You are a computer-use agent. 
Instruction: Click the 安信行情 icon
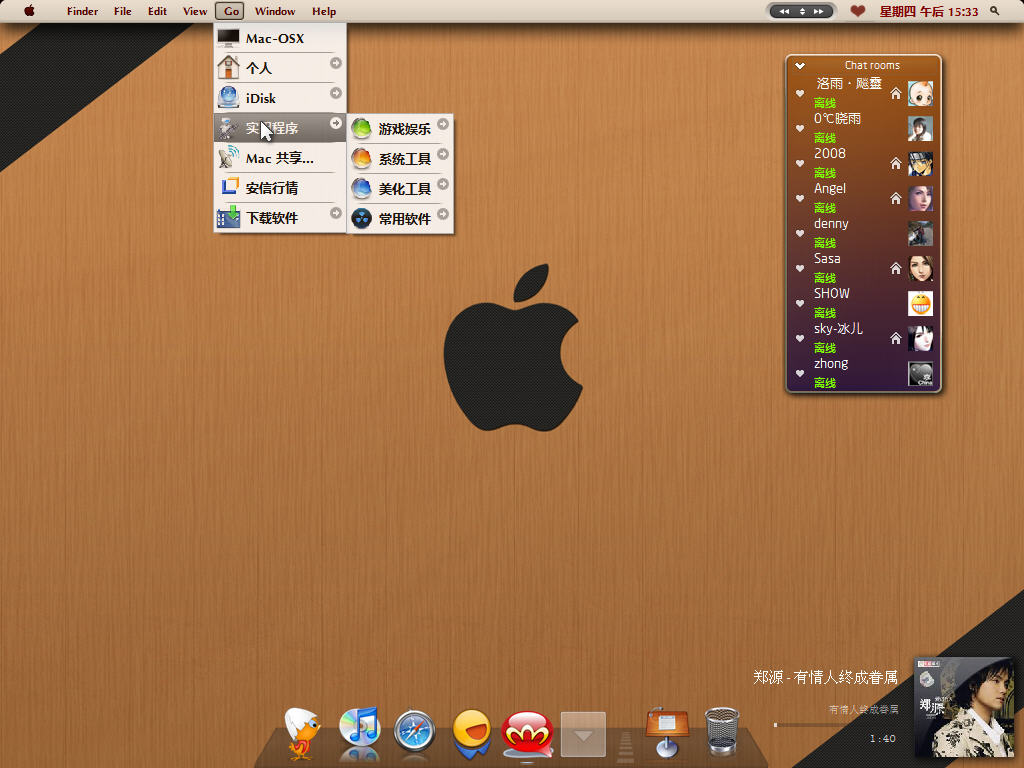(229, 187)
